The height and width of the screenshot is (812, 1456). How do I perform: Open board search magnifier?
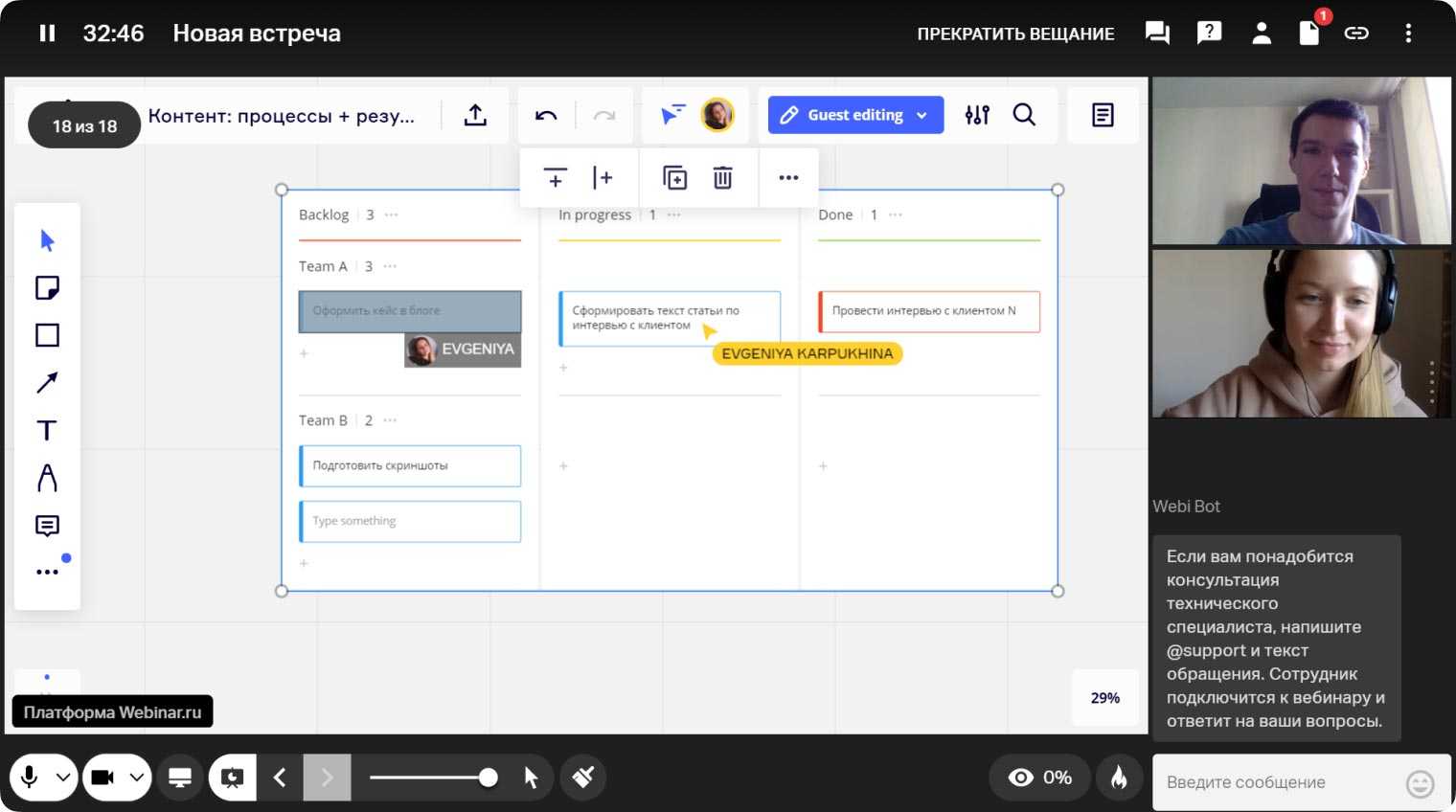1024,116
